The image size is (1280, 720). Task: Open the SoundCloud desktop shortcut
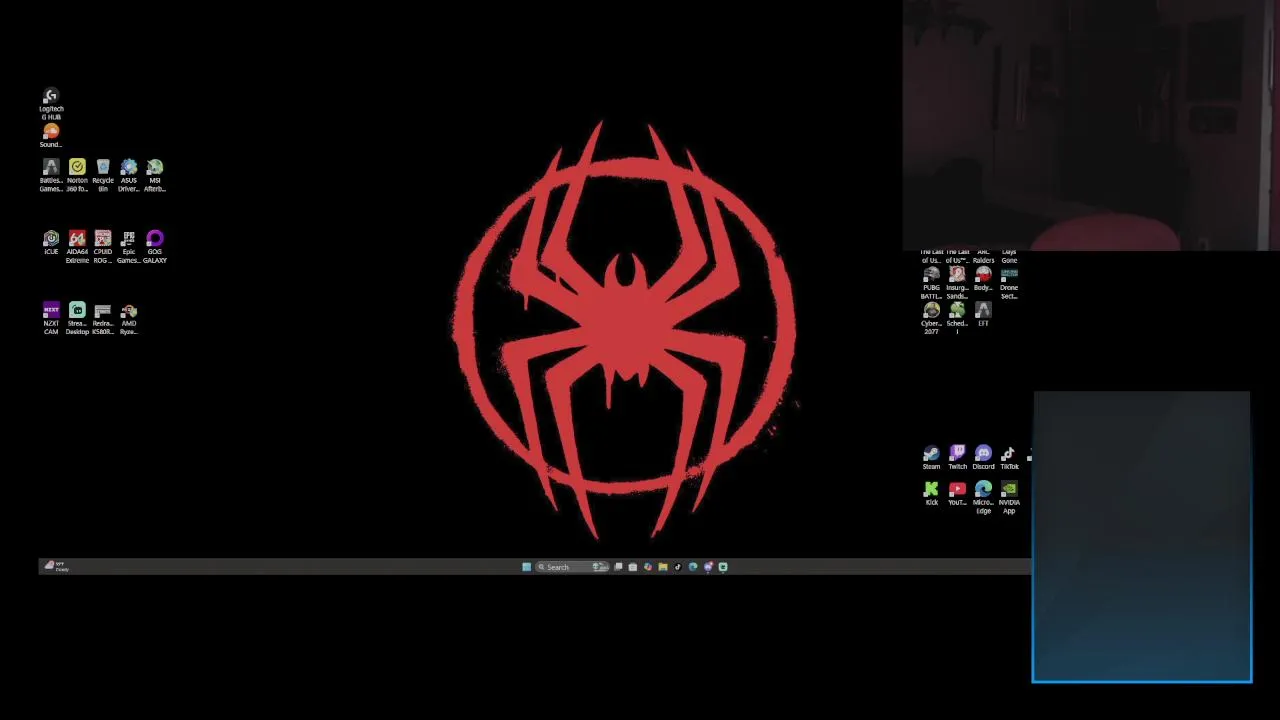click(51, 136)
